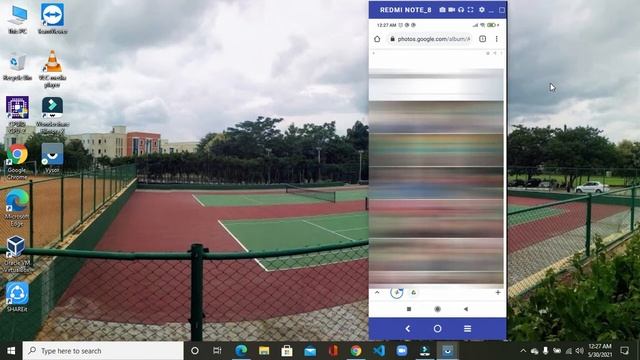Click the photos.google.com address bar
Viewport: 640px width, 360px height.
pyautogui.click(x=431, y=39)
